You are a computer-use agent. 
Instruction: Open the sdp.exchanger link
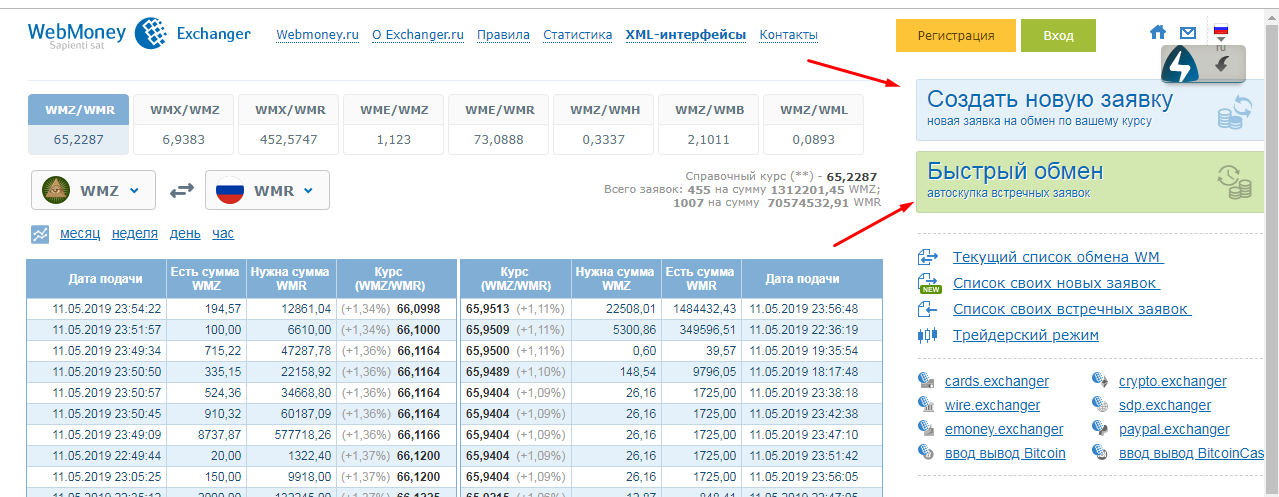(x=1165, y=405)
